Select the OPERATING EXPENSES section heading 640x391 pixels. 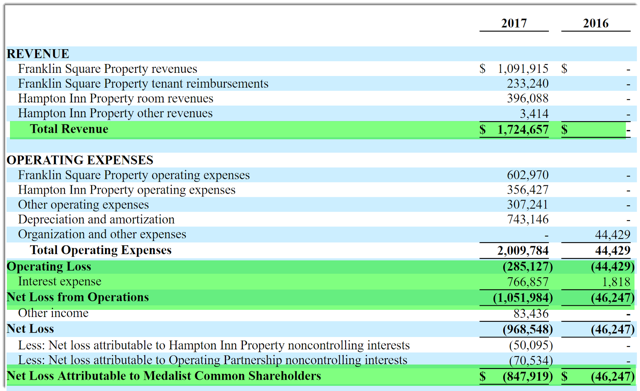click(x=80, y=160)
